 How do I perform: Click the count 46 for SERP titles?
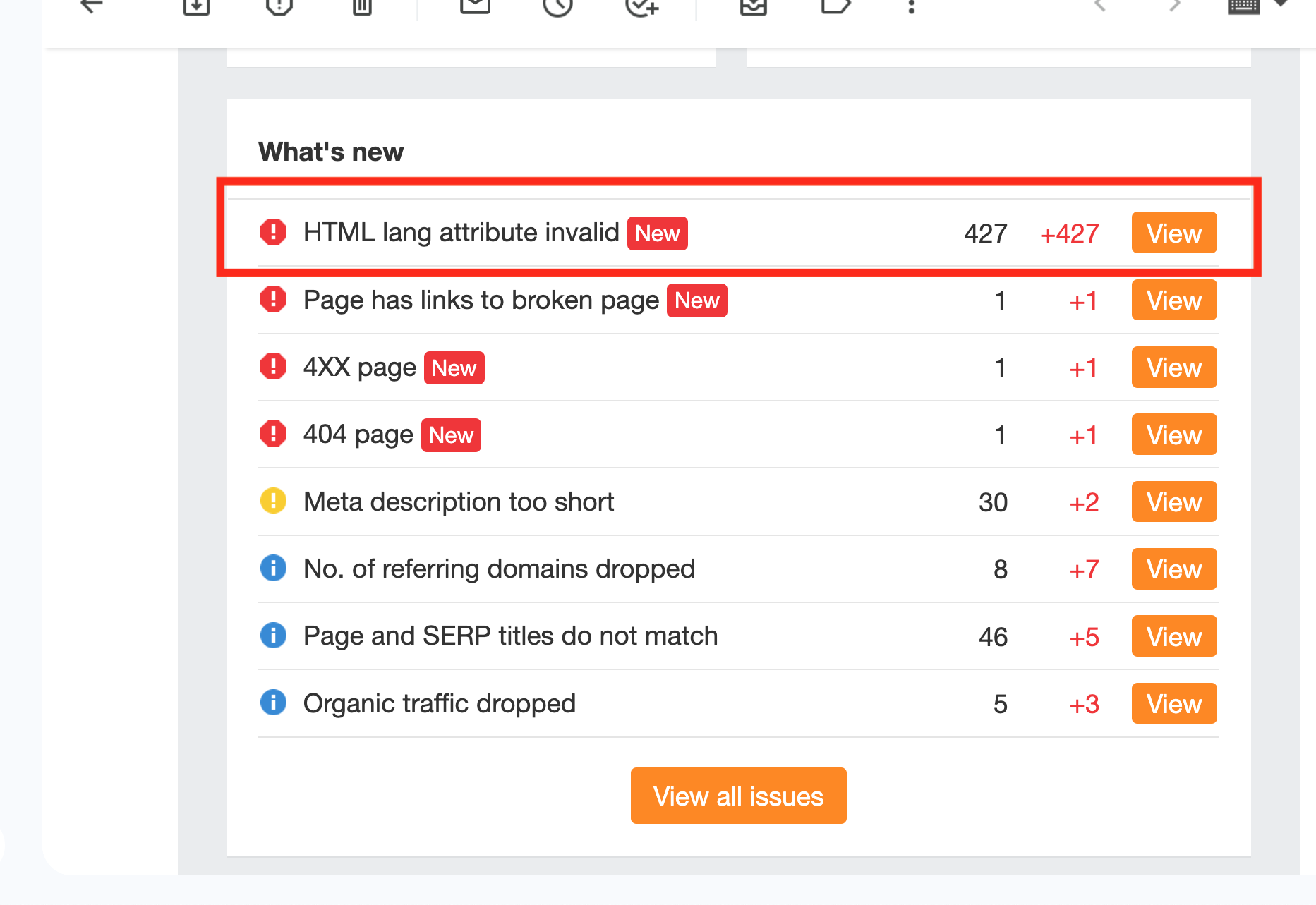[x=993, y=637]
